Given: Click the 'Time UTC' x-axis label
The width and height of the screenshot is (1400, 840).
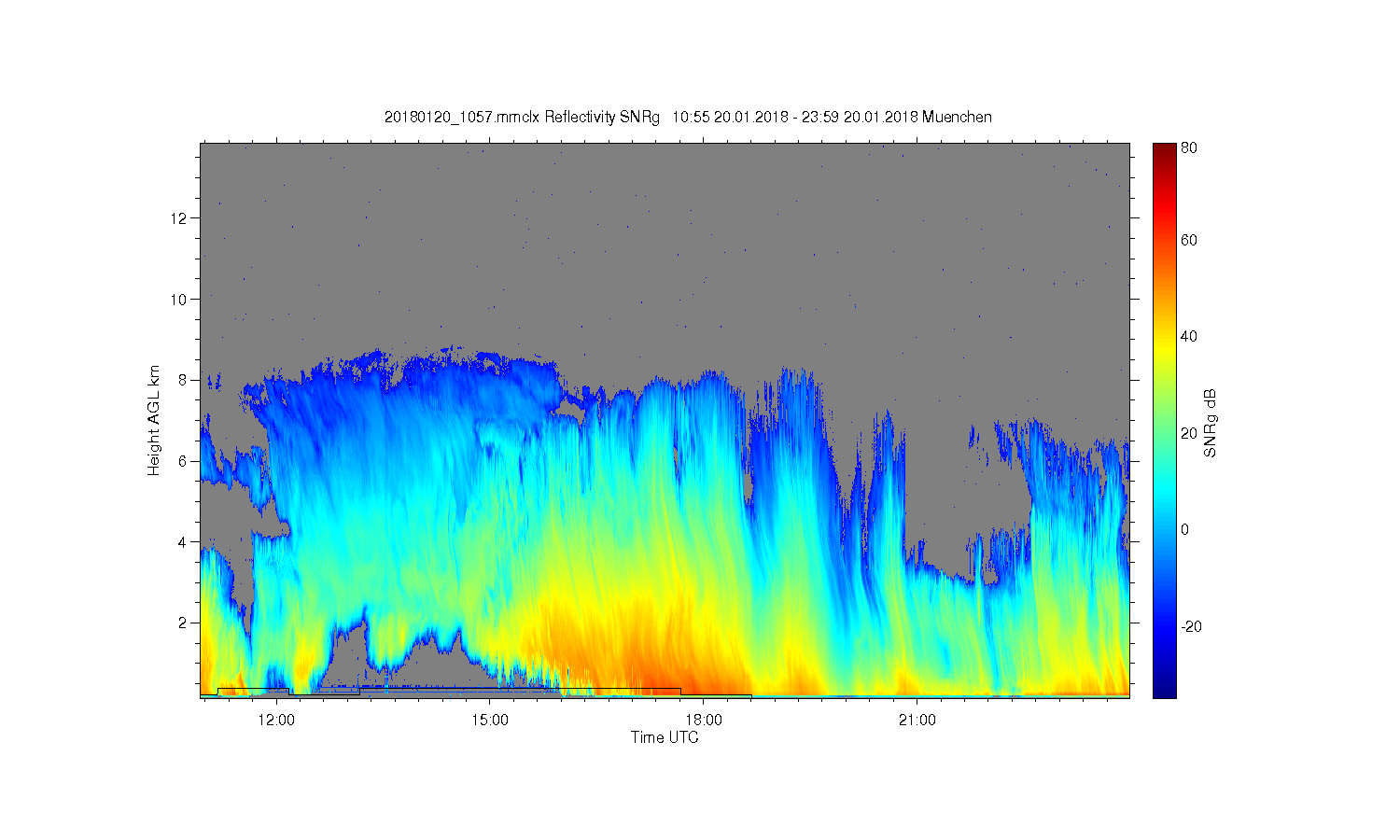Looking at the screenshot, I should pyautogui.click(x=665, y=737).
